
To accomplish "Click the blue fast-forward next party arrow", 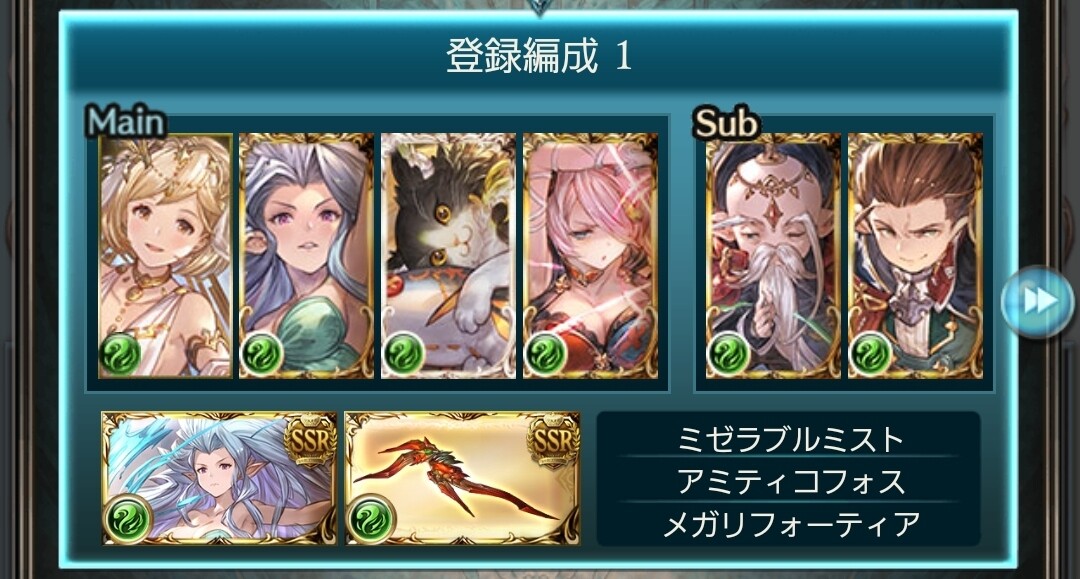I will [x=1039, y=301].
